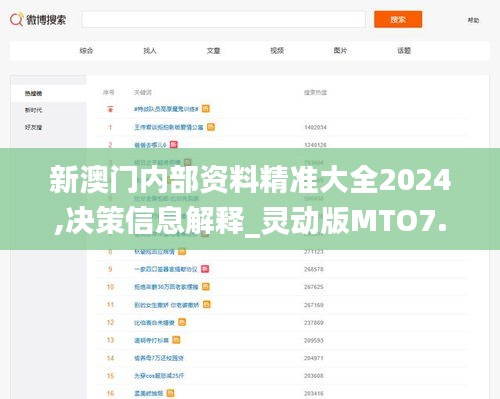
Task: Switch to the 文章 tab
Action: pyautogui.click(x=213, y=51)
